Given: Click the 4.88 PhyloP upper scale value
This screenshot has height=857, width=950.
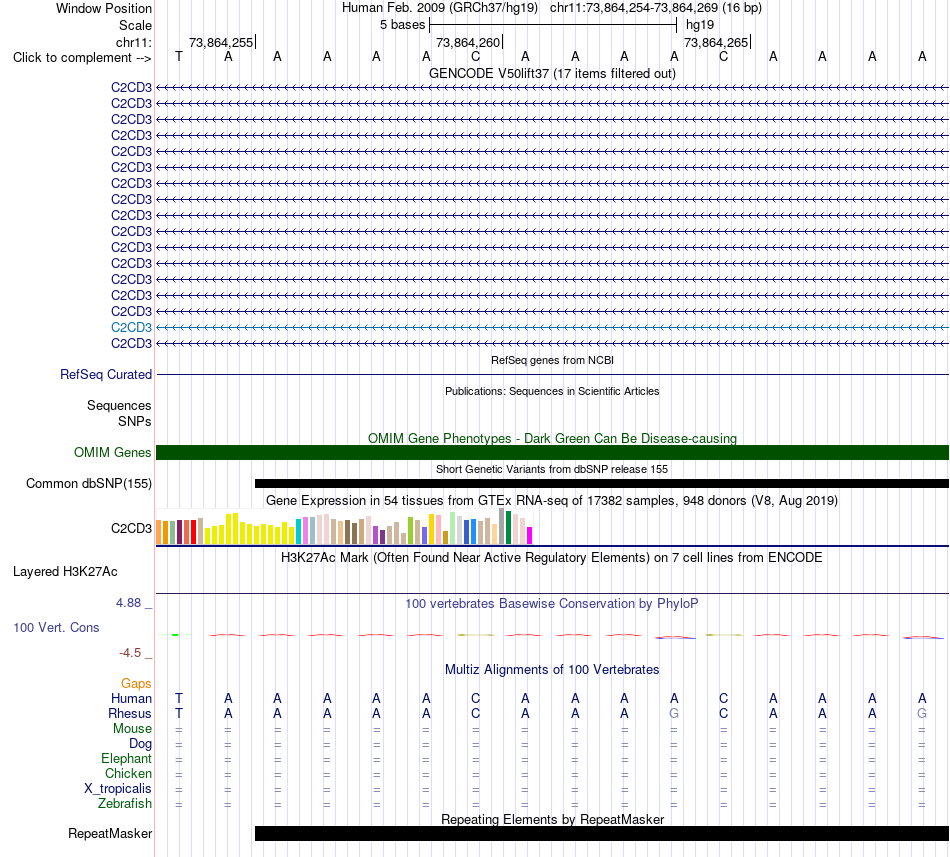Looking at the screenshot, I should [128, 603].
